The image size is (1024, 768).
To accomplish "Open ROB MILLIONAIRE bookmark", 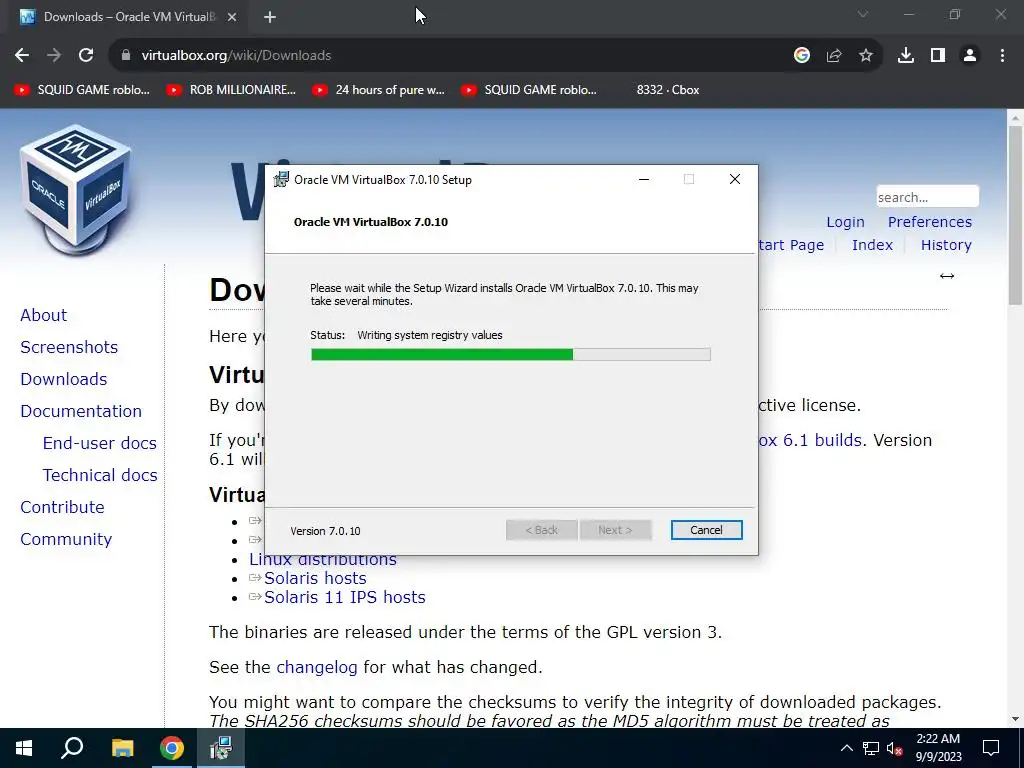I will pyautogui.click(x=231, y=90).
